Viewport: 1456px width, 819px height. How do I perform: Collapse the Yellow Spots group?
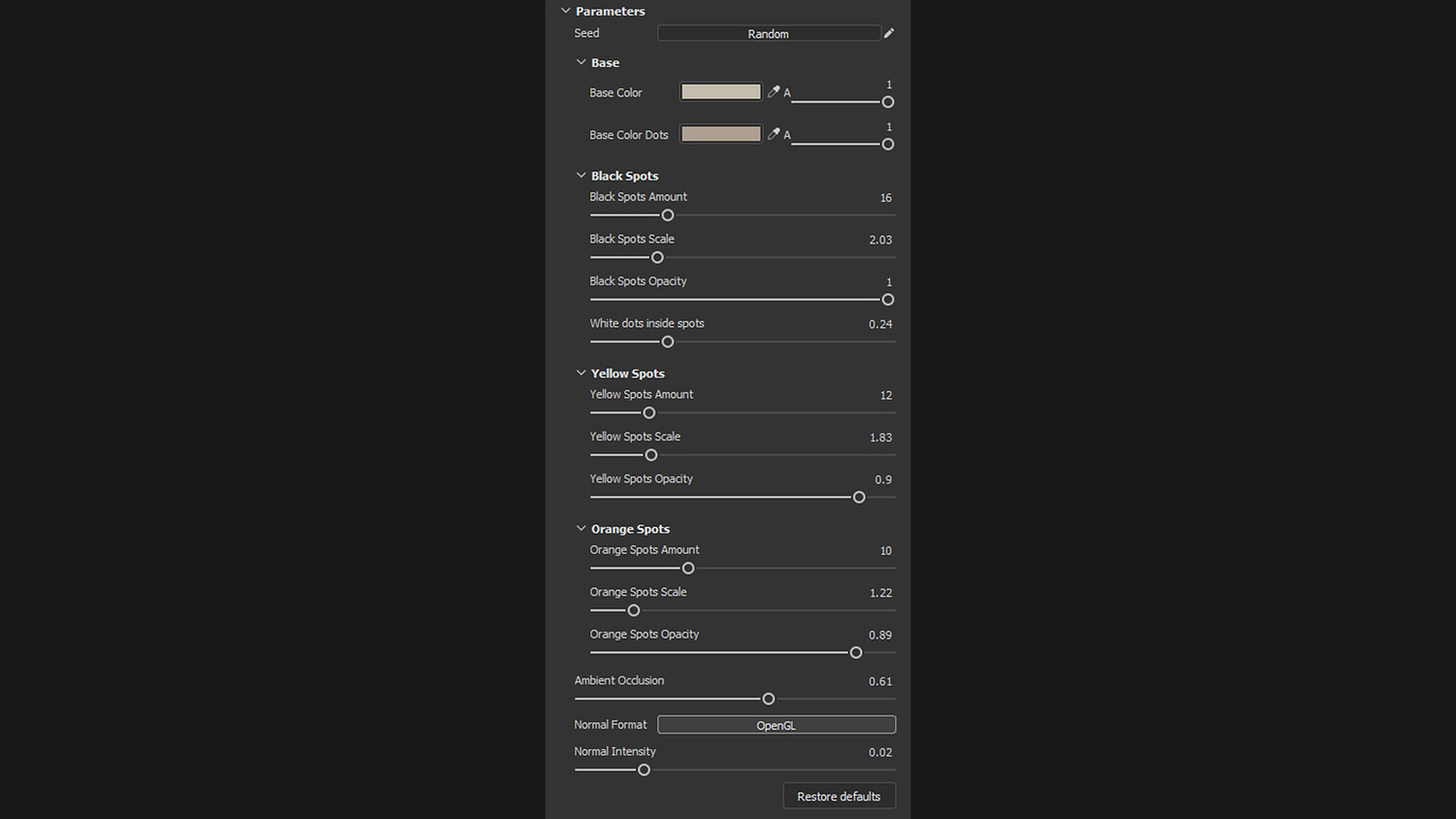click(x=581, y=373)
